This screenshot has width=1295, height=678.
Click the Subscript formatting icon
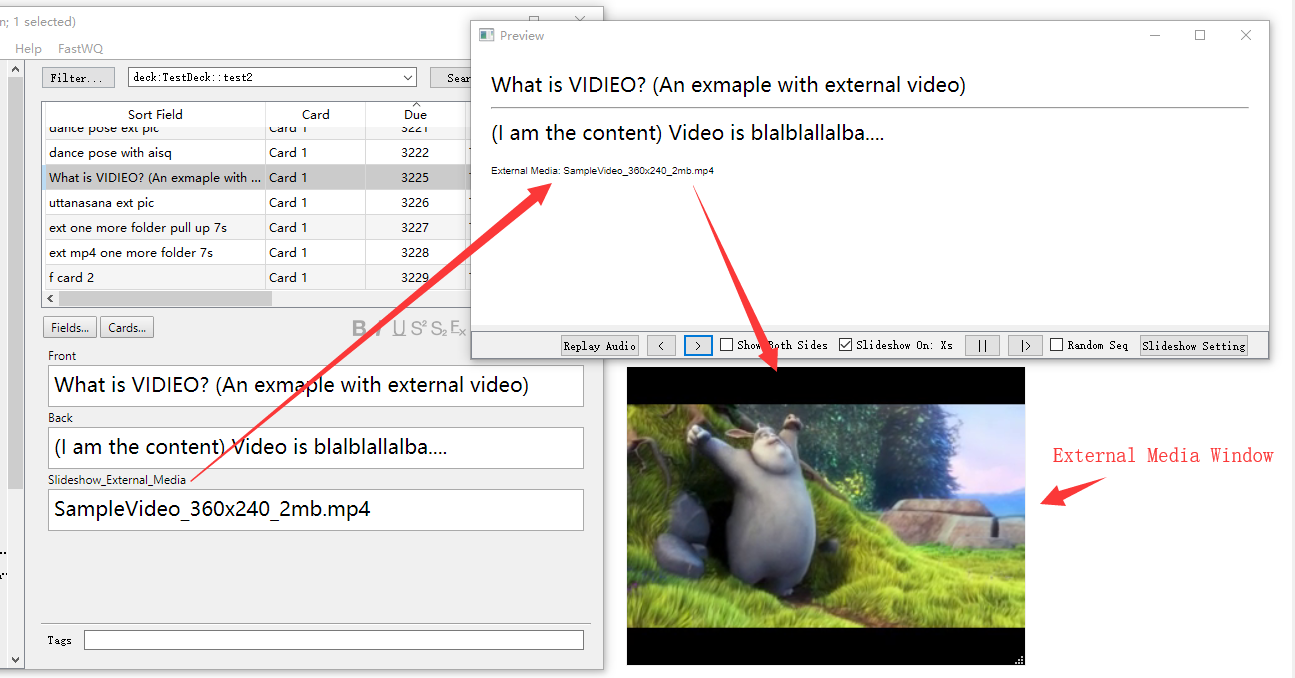click(438, 328)
